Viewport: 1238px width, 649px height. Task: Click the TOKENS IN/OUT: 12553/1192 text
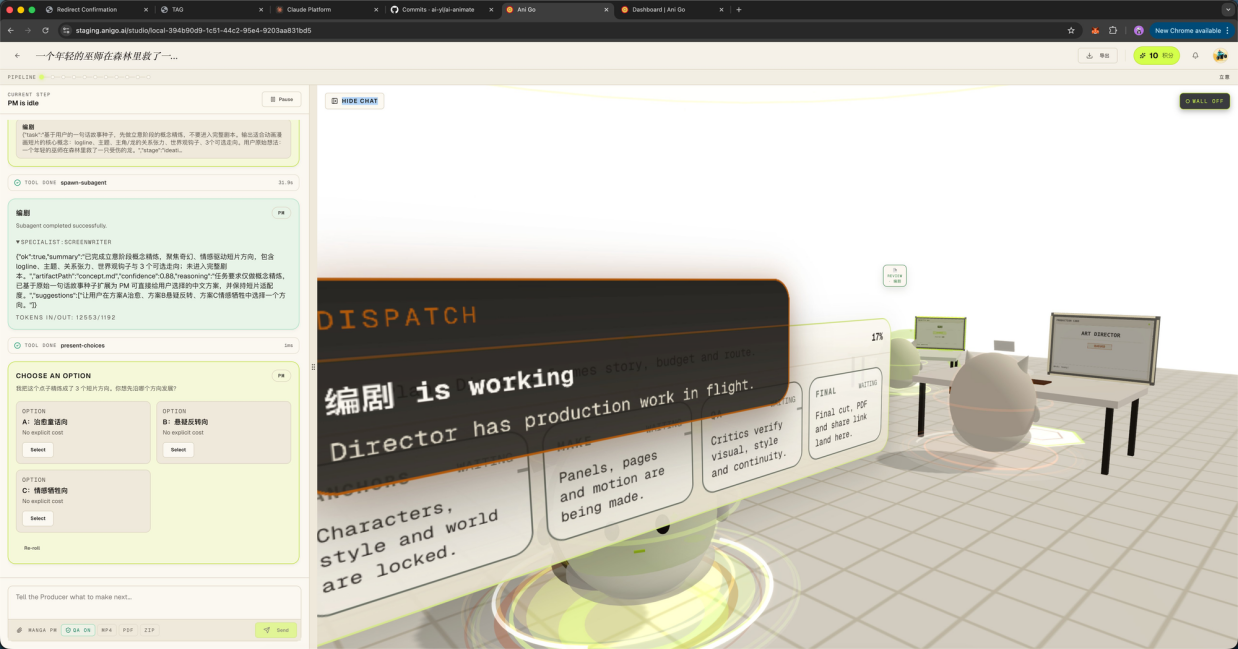(x=66, y=317)
